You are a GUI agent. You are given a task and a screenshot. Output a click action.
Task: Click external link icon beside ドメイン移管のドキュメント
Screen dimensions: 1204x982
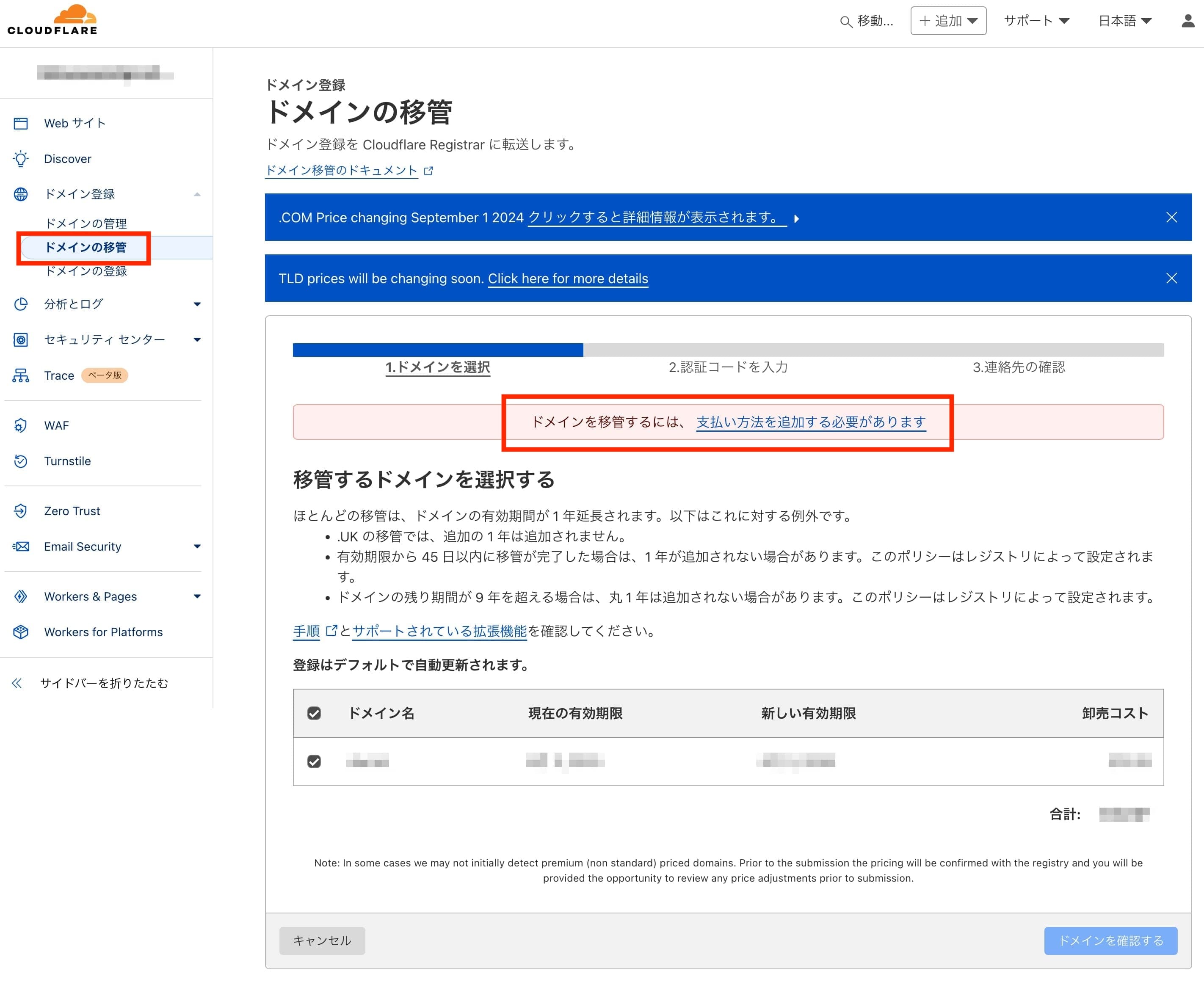(428, 171)
